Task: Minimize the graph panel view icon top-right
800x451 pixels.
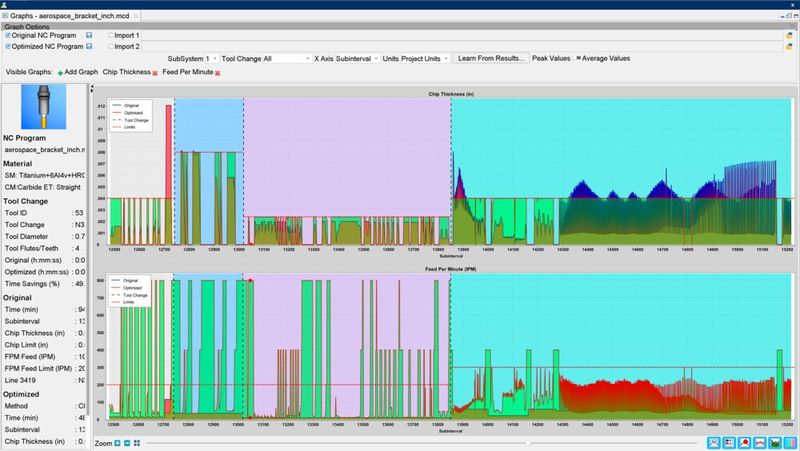Action: coord(782,16)
